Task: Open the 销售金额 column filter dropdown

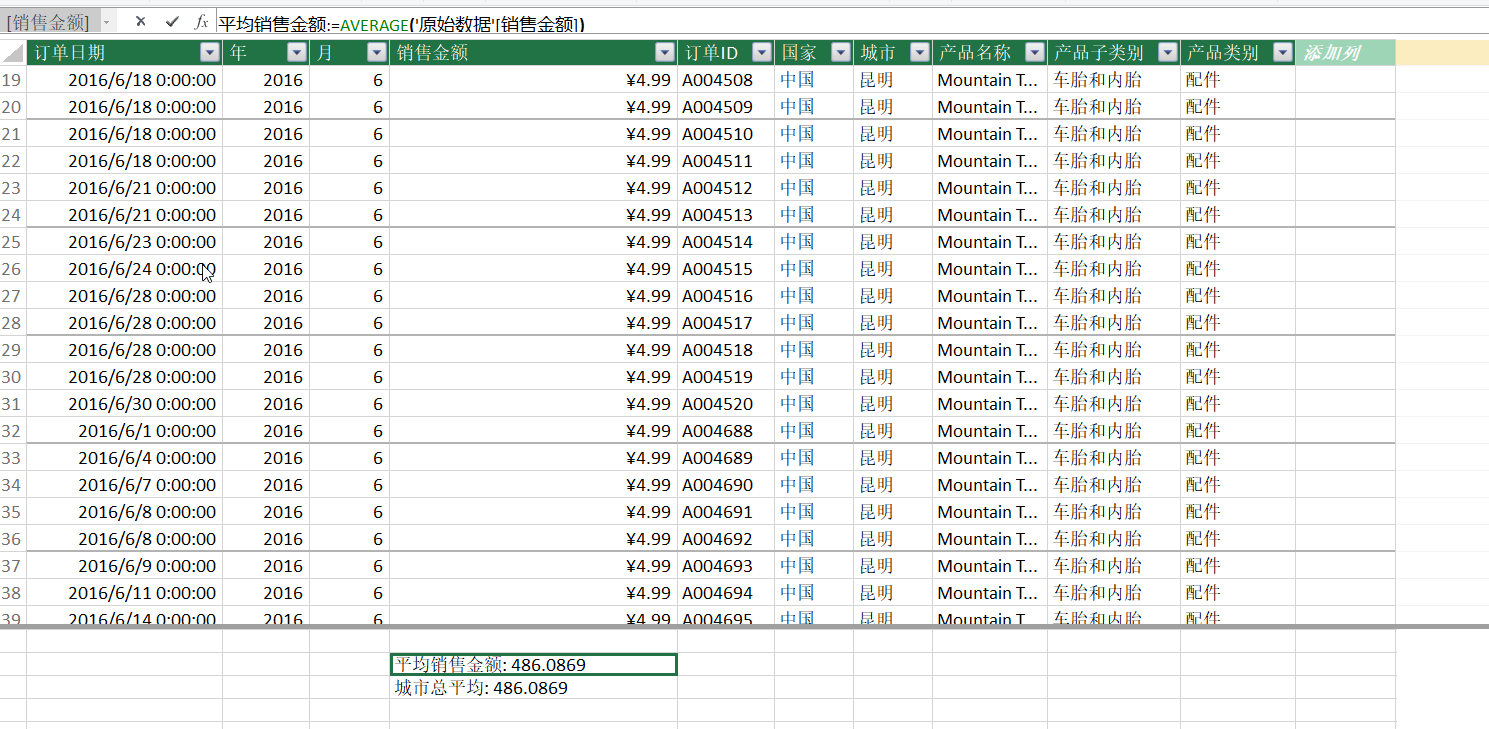Action: (663, 52)
